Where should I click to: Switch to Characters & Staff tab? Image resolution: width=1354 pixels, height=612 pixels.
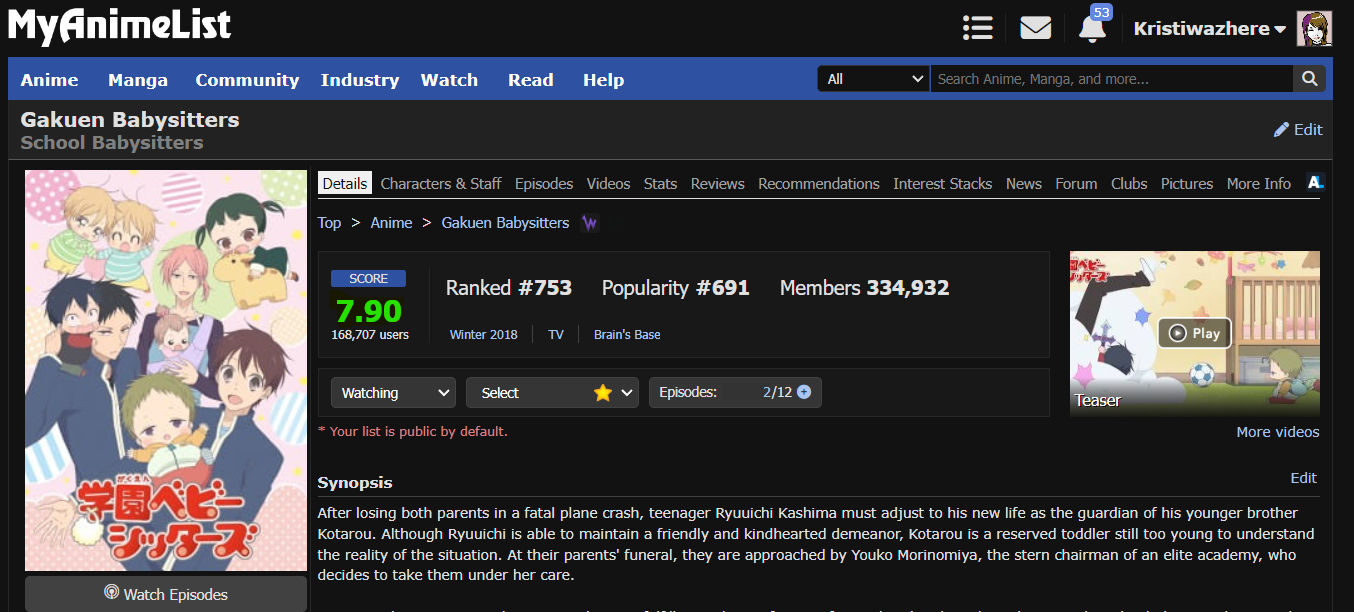click(441, 183)
